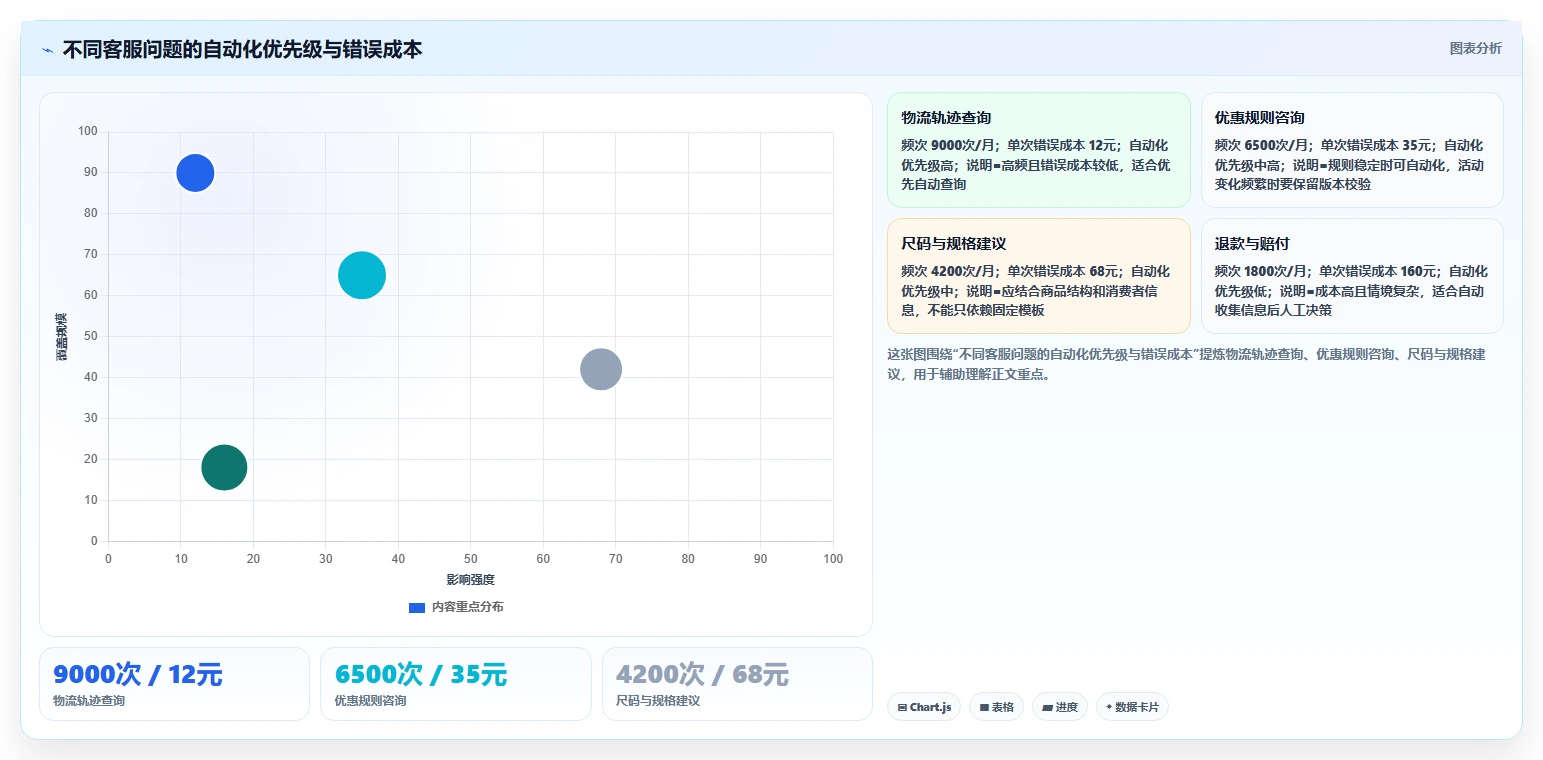Screen dimensions: 1543x760
Task: Click the 影响强度 x-axis title
Action: click(x=470, y=580)
